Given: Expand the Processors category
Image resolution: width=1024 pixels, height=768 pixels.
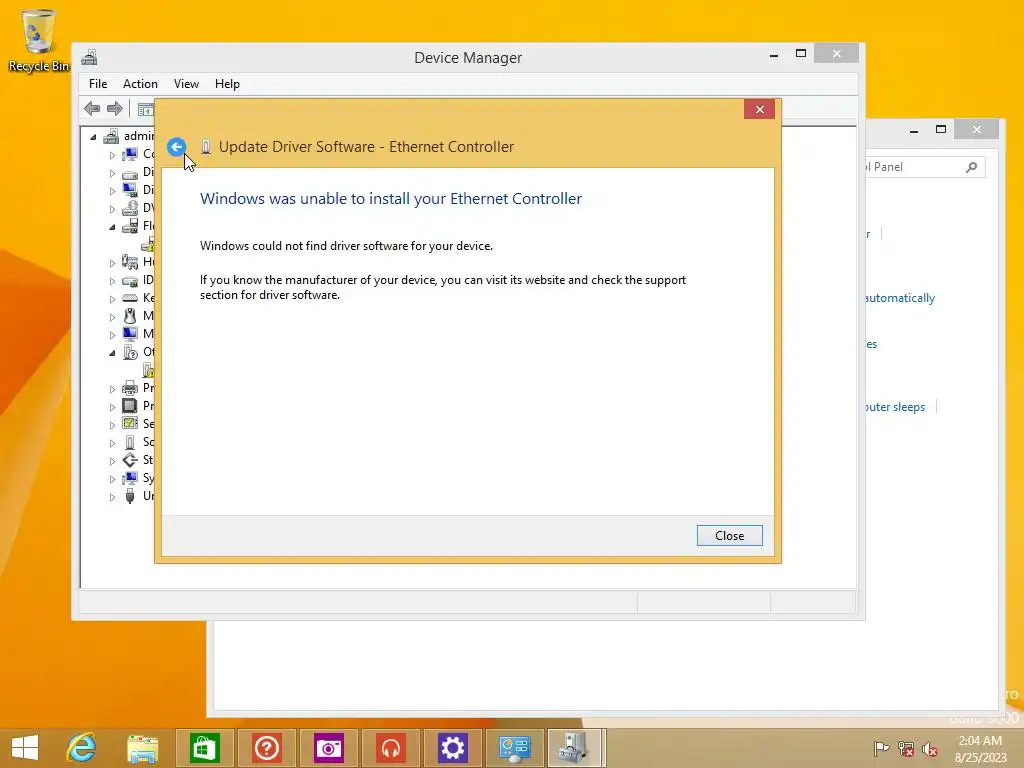Looking at the screenshot, I should [x=112, y=407].
